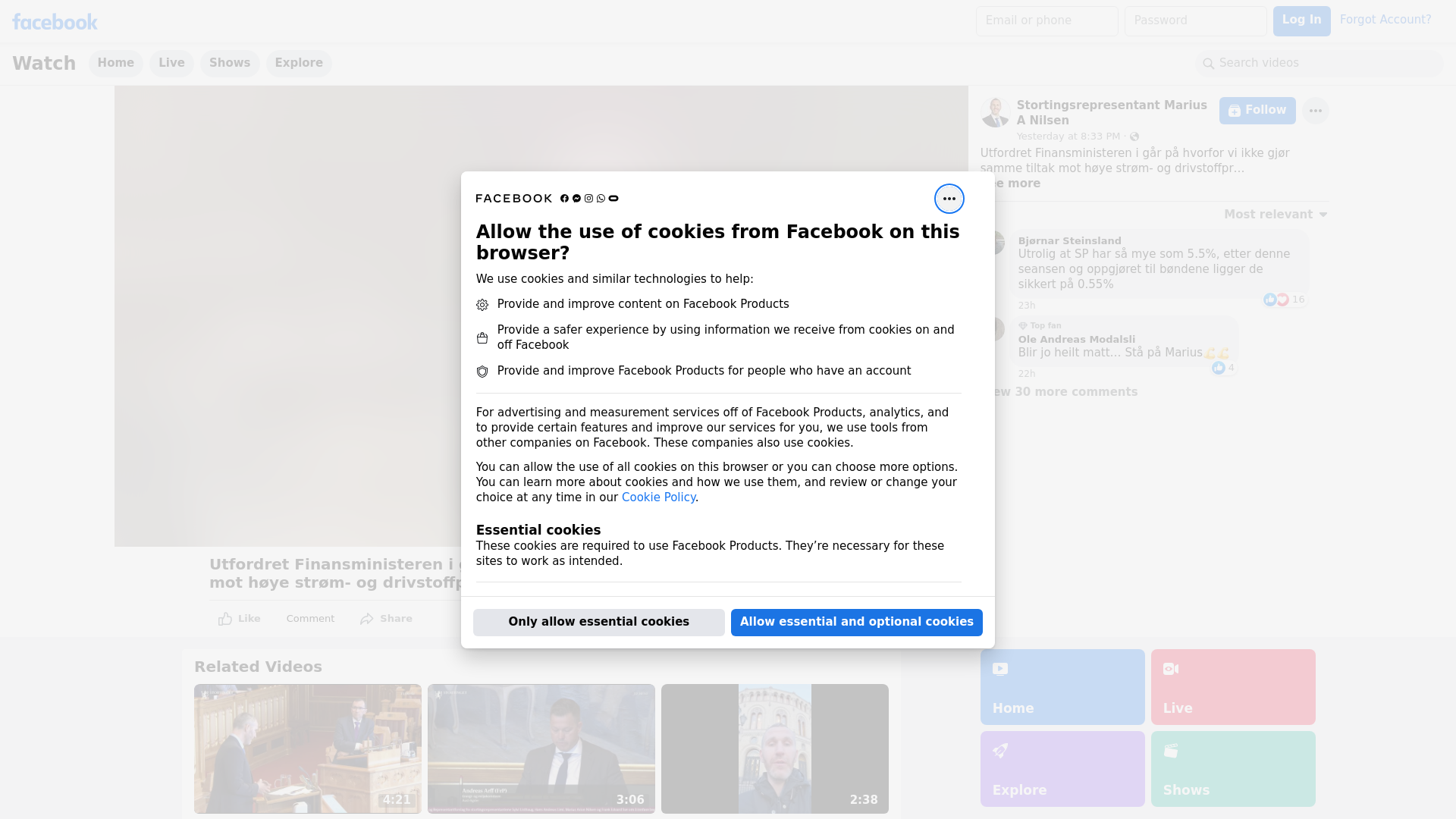Click the Like thumbs-up icon under video
The height and width of the screenshot is (819, 1456).
pyautogui.click(x=225, y=619)
